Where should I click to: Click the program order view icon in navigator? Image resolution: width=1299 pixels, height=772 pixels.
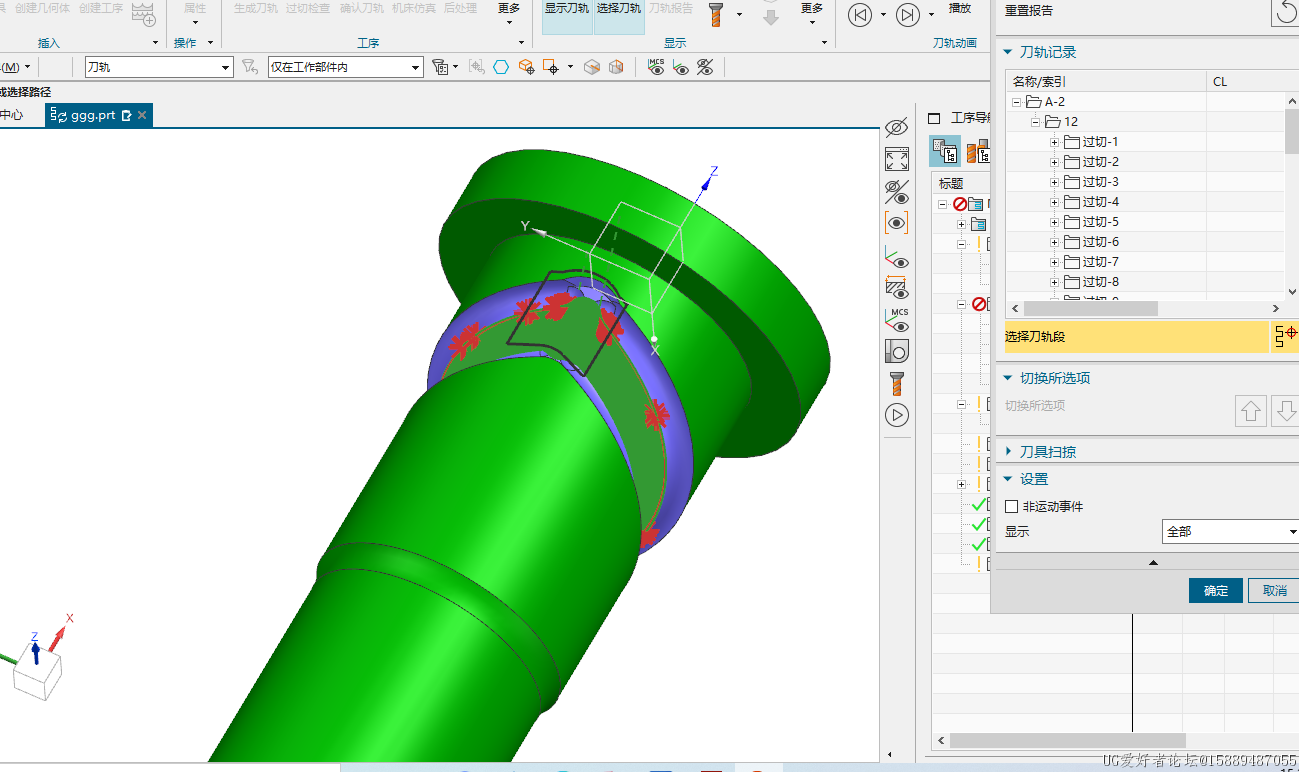(x=946, y=151)
